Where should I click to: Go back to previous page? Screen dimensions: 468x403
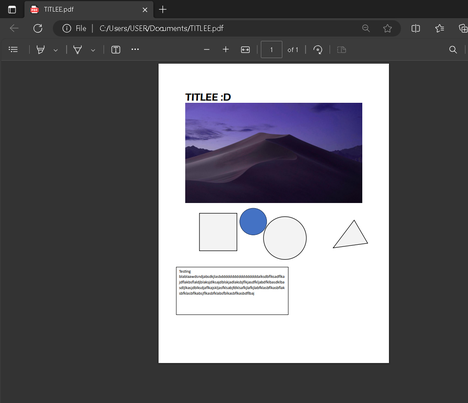tap(14, 28)
